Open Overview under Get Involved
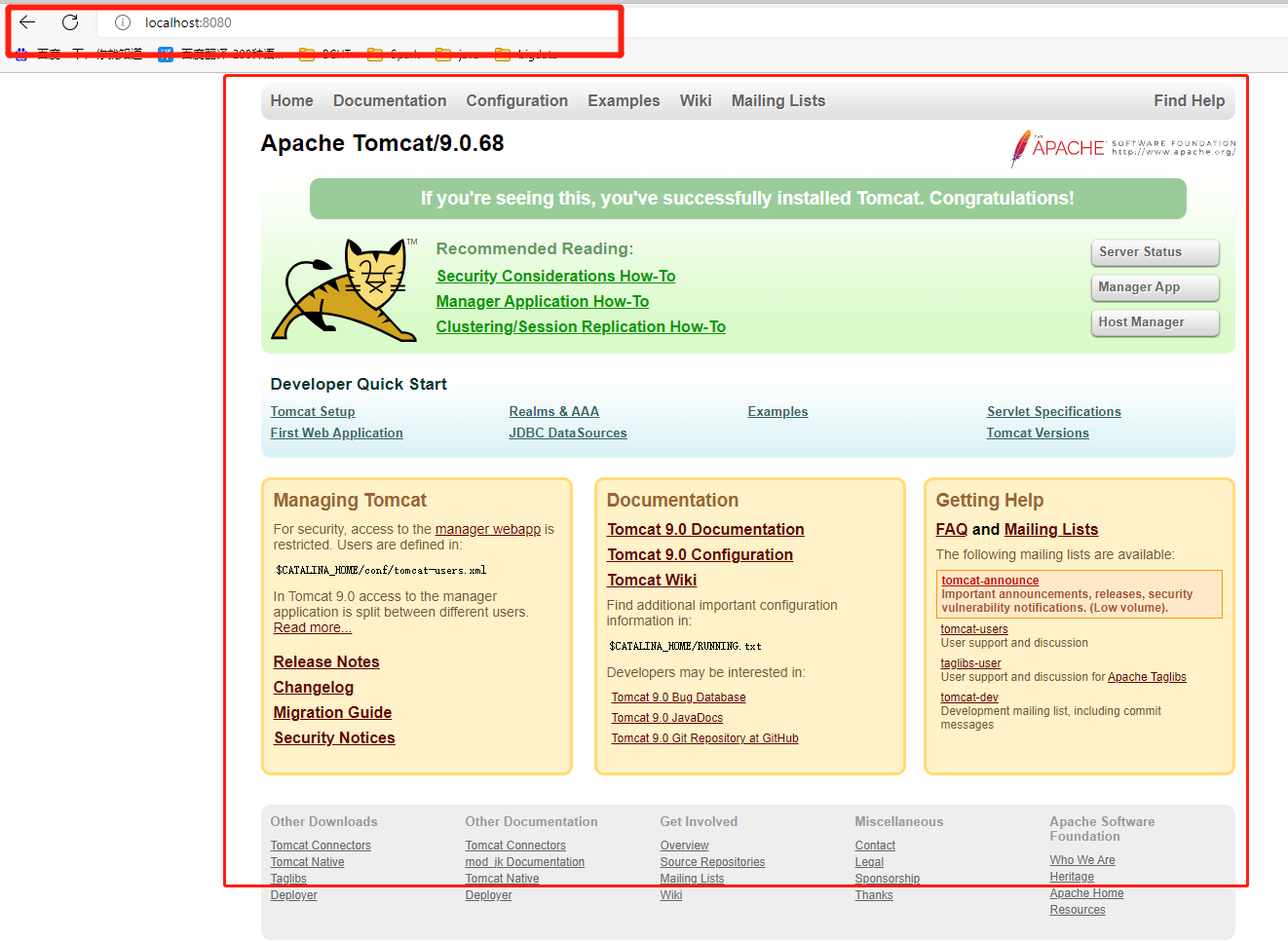This screenshot has height=942, width=1288. 685,846
